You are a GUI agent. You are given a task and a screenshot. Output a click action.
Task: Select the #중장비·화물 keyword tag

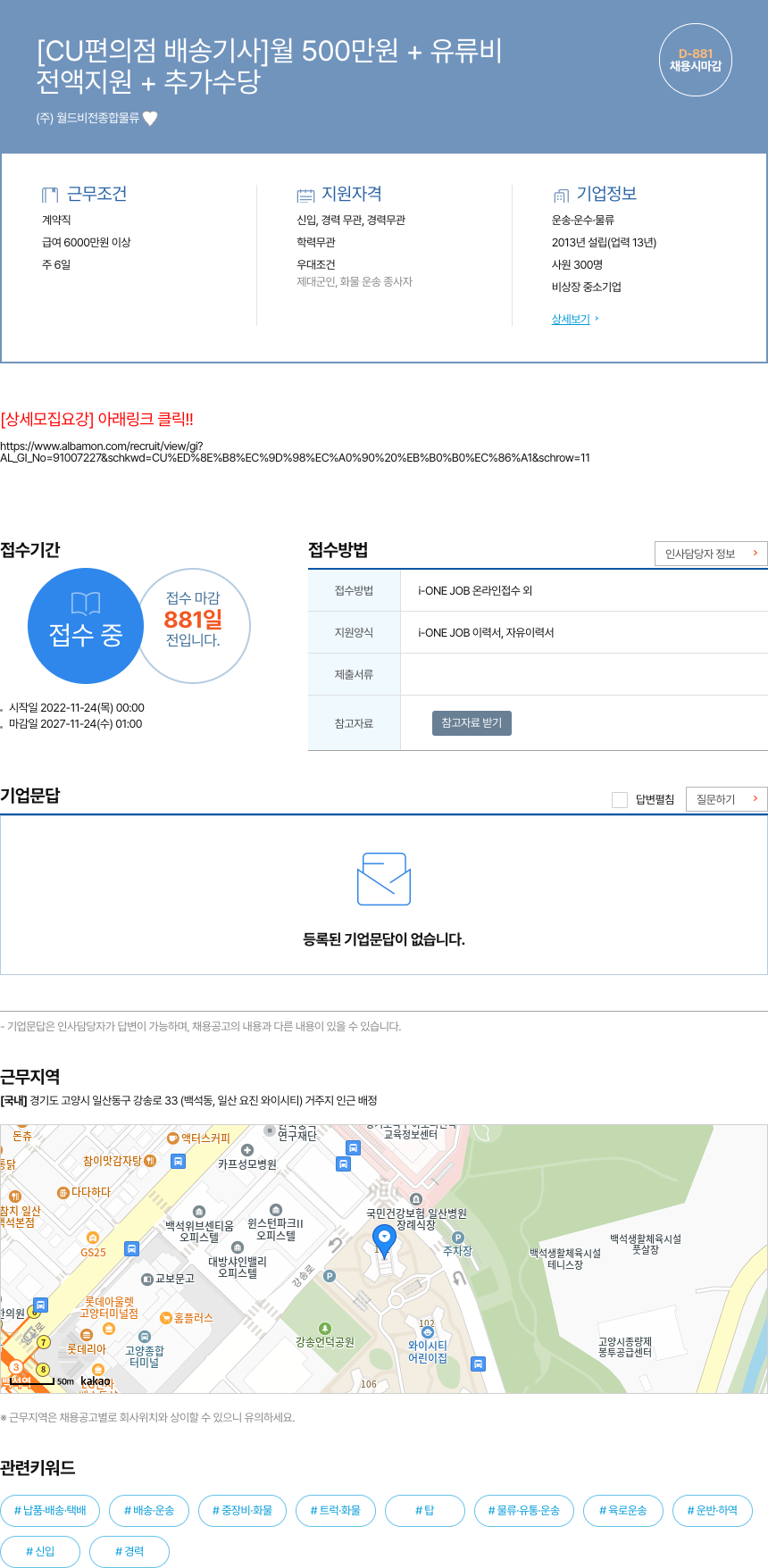[242, 1511]
